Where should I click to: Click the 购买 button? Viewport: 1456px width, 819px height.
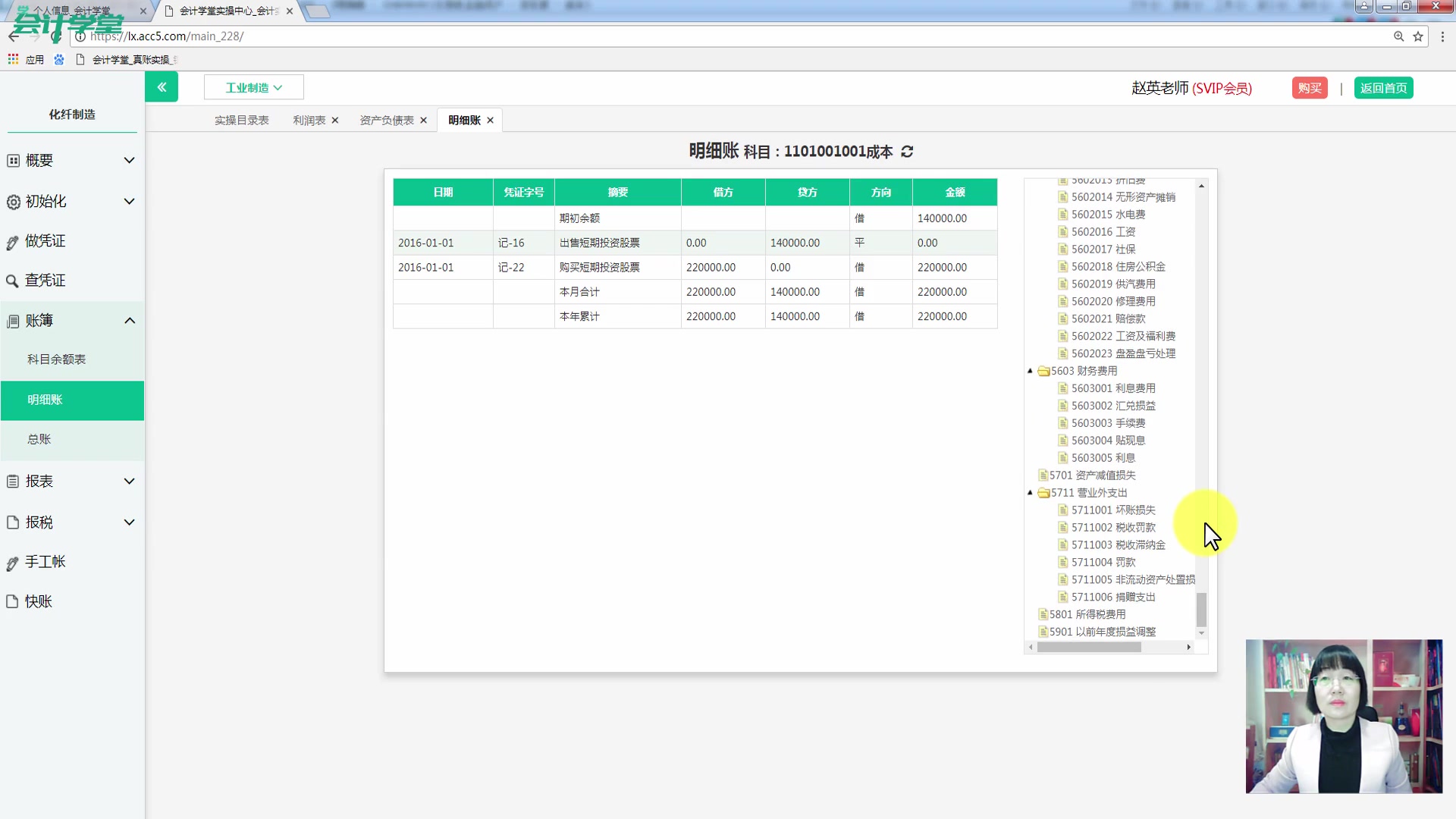point(1309,88)
